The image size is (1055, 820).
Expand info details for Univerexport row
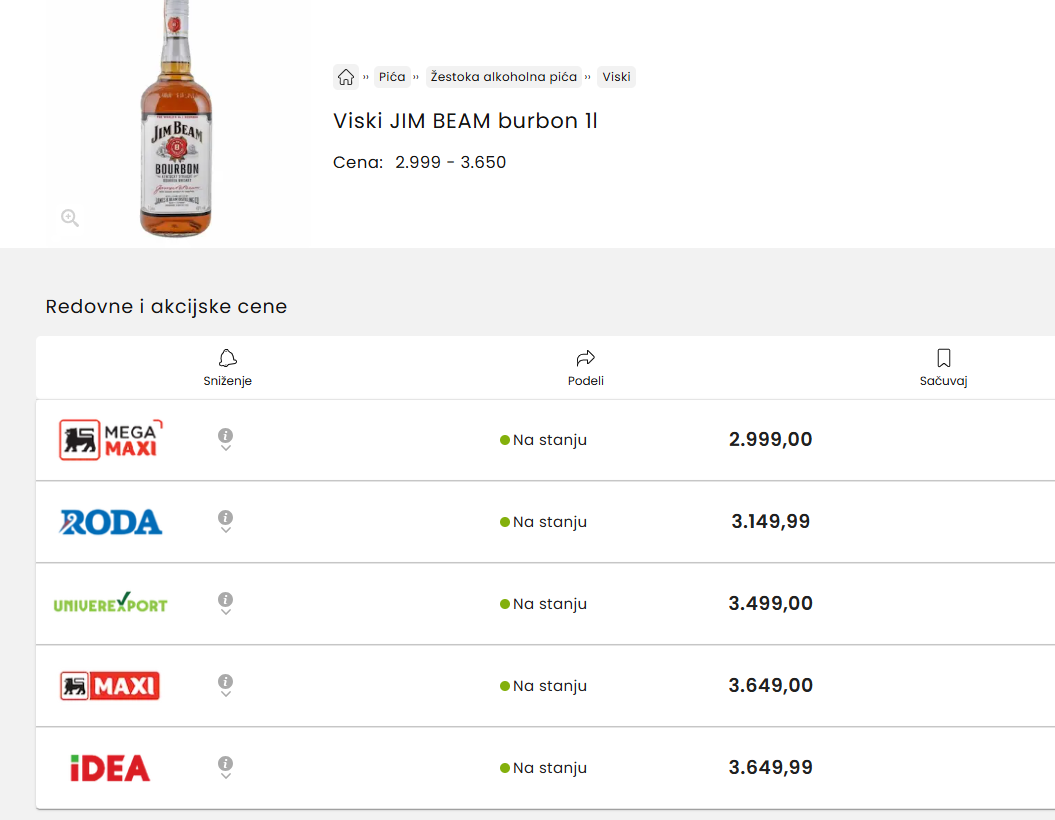tap(226, 603)
